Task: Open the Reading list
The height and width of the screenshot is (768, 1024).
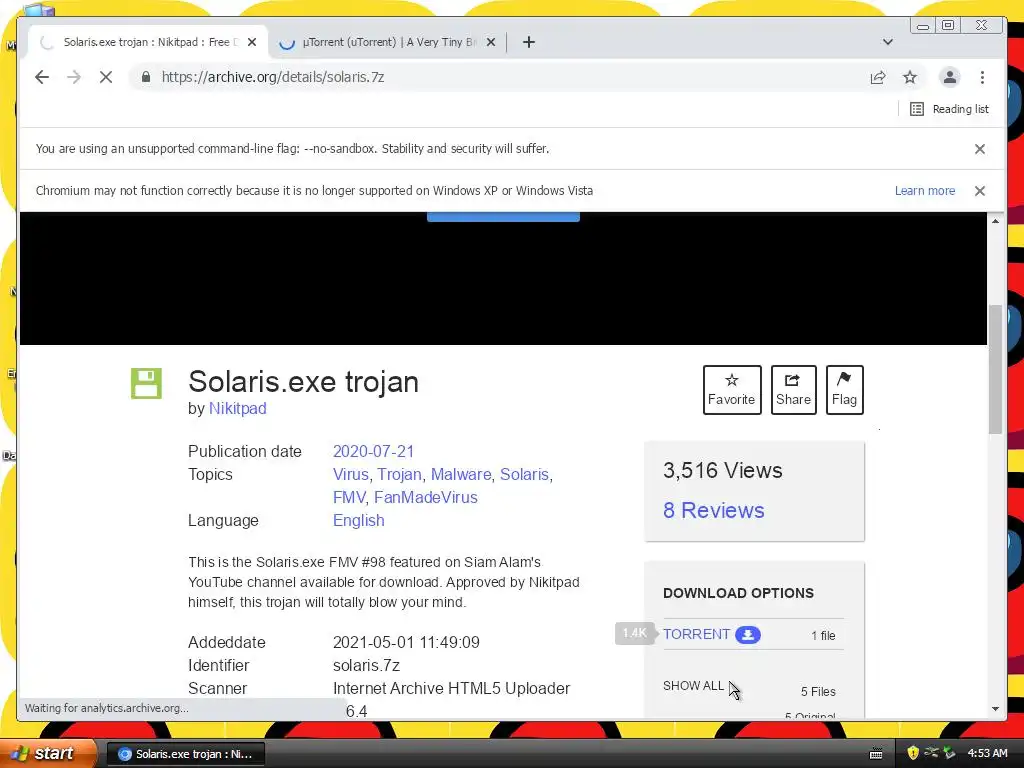Action: (x=950, y=109)
